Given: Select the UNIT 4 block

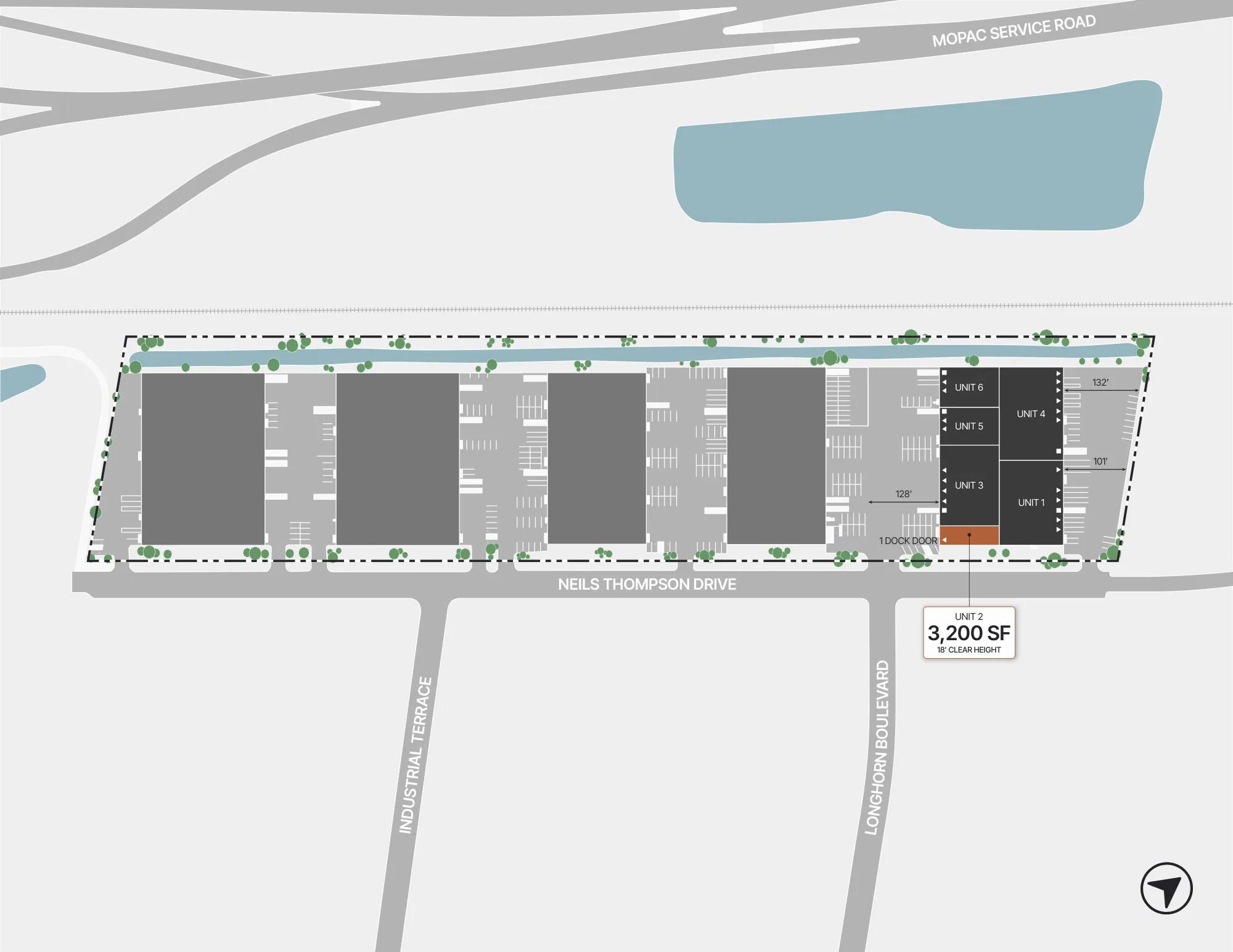Looking at the screenshot, I should tap(1031, 413).
